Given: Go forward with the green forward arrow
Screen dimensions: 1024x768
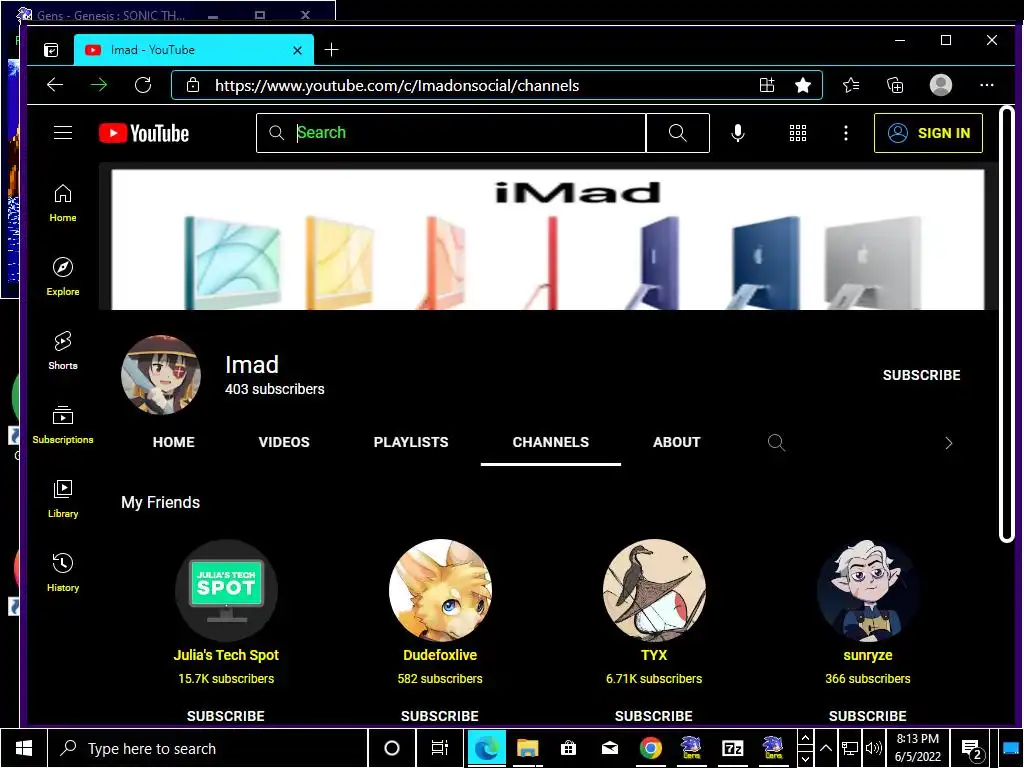Looking at the screenshot, I should click(x=99, y=85).
